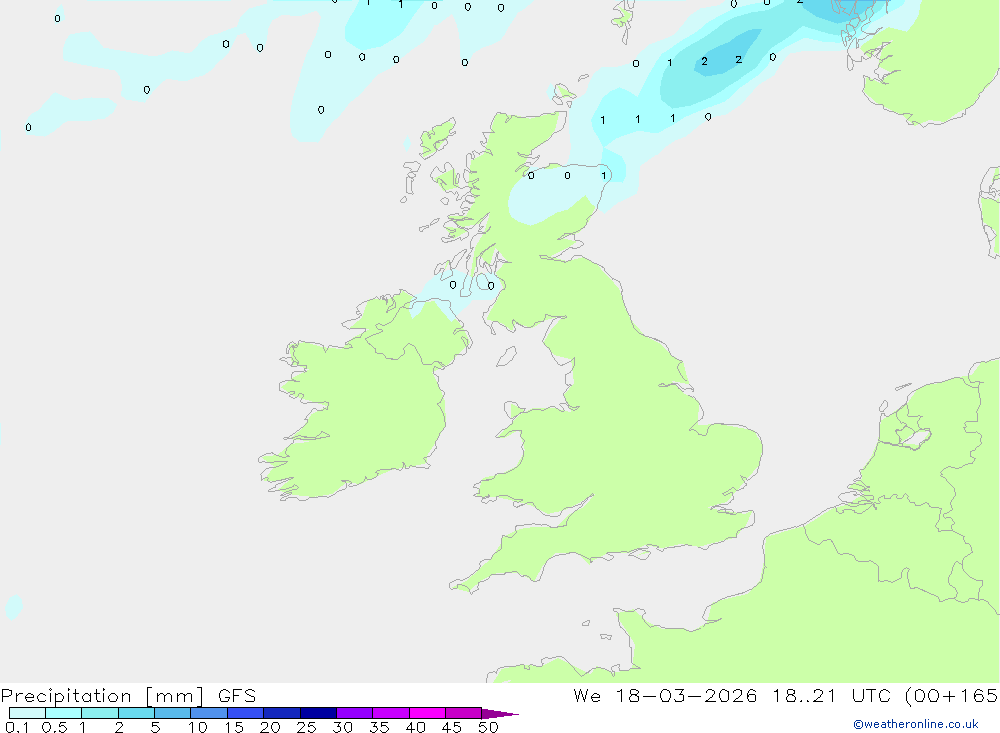Select the 20–25 mm dark blue legend swatch
This screenshot has height=733, width=1000.
281,713
